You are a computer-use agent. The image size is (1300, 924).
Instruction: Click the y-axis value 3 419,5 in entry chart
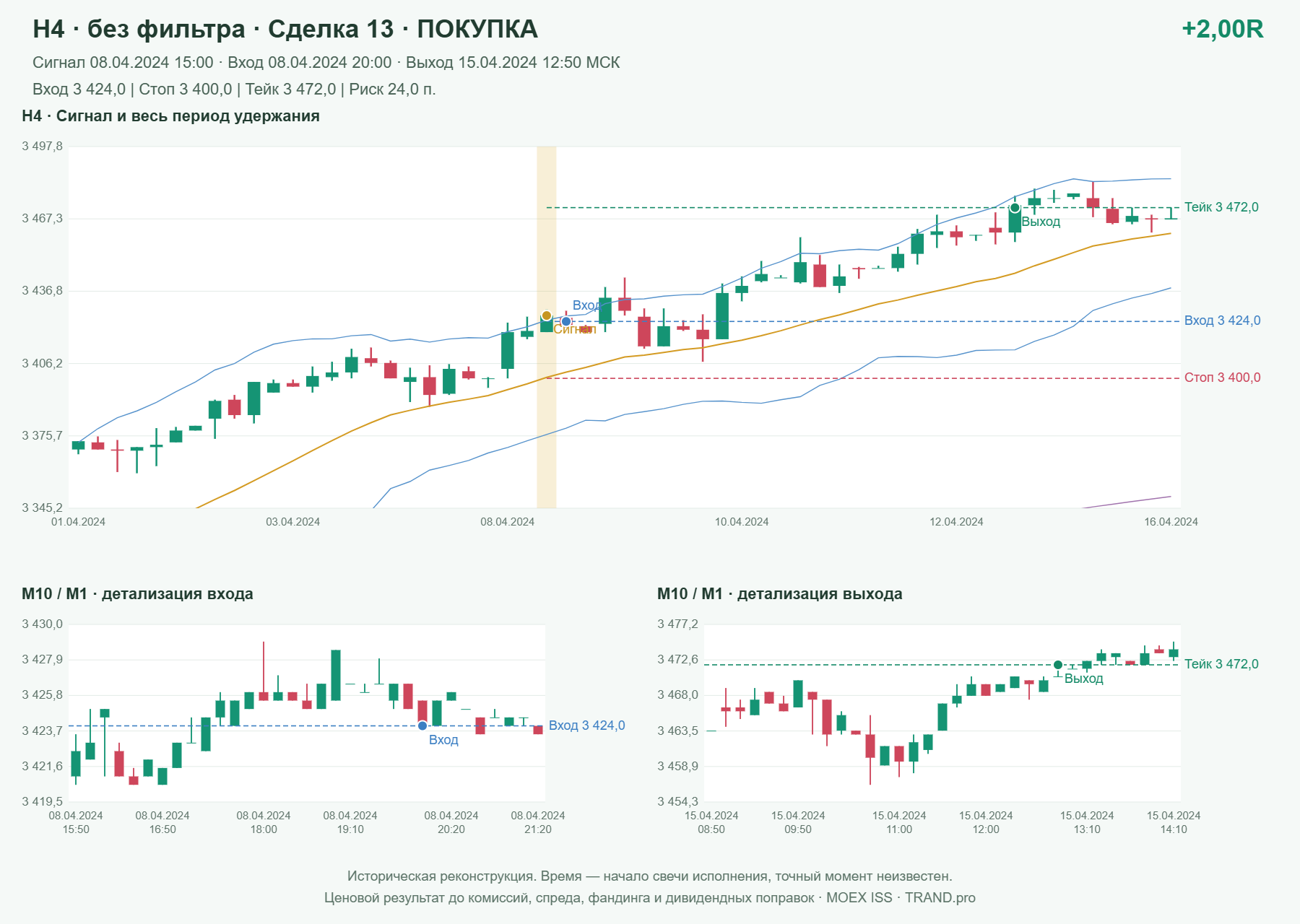42,801
